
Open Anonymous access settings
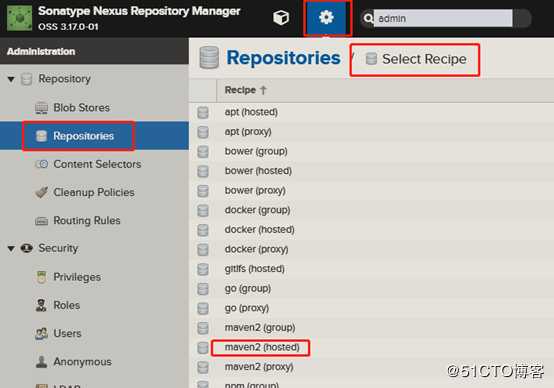[82, 361]
